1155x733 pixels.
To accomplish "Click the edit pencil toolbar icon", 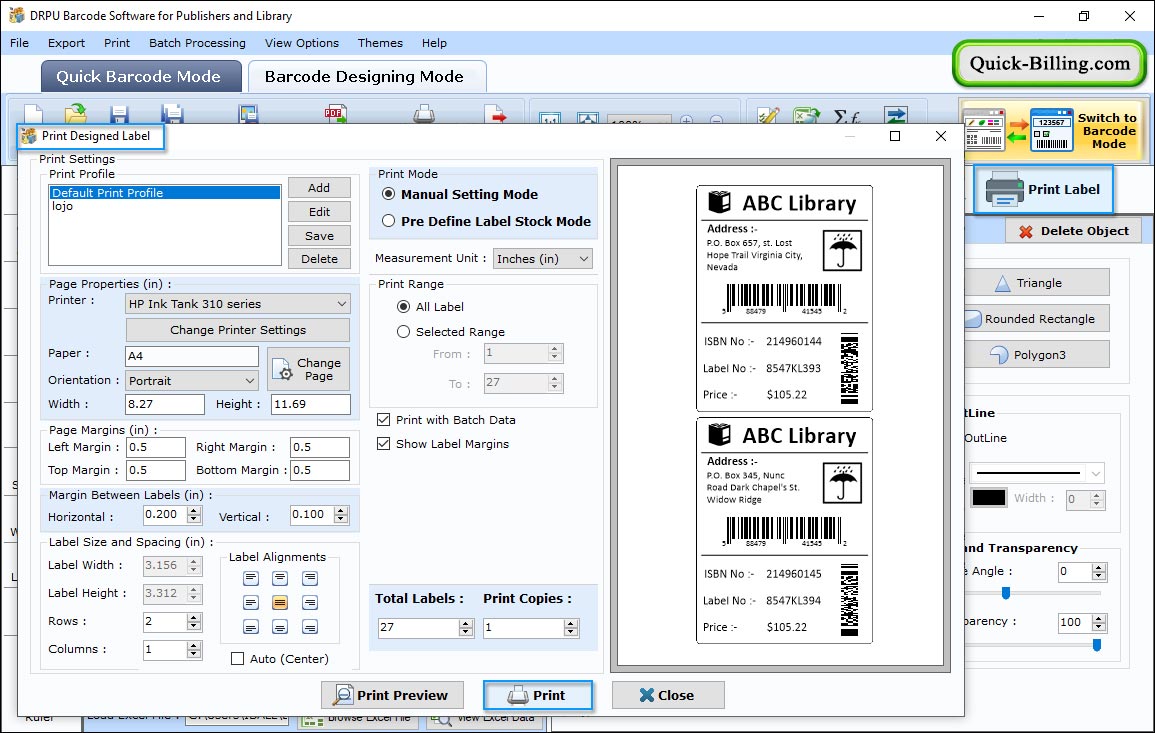I will (768, 116).
